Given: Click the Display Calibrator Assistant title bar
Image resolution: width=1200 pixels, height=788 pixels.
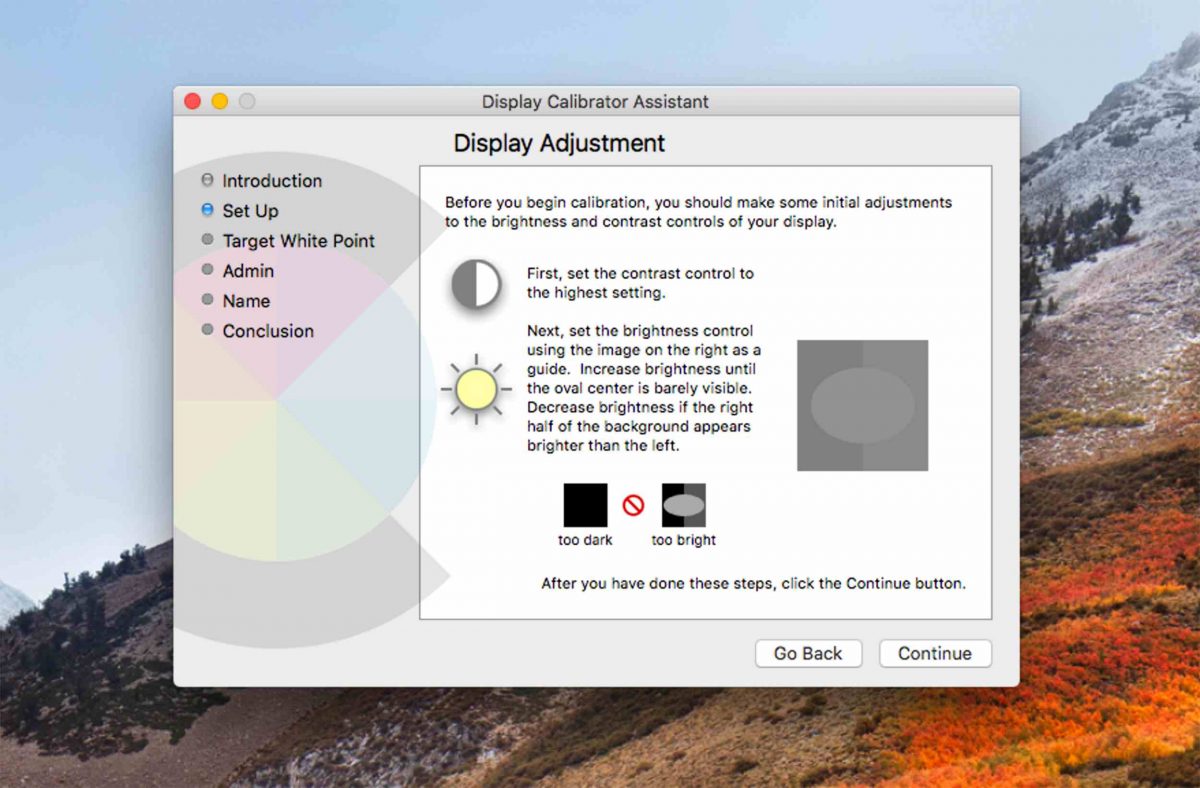Looking at the screenshot, I should (596, 101).
